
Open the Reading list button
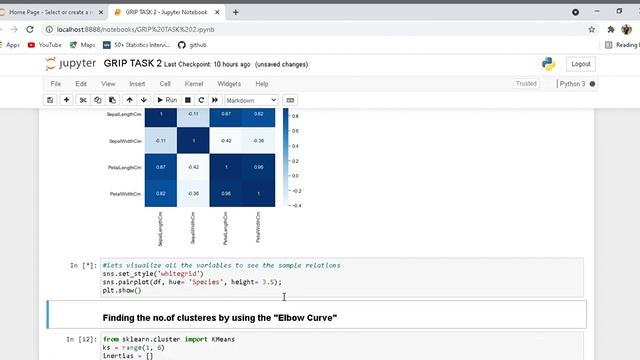click(x=622, y=45)
